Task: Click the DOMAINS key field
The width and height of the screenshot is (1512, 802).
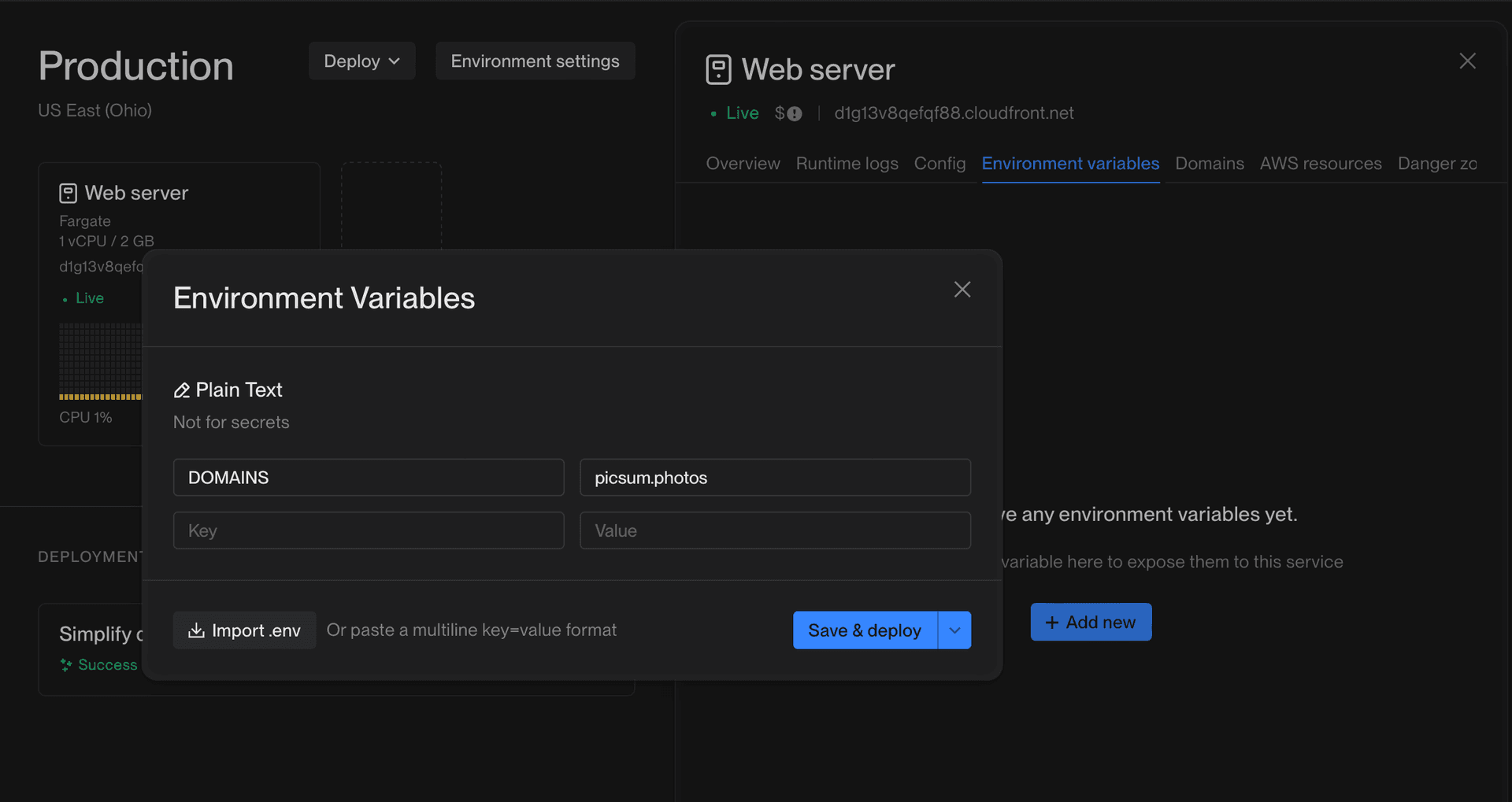Action: click(369, 478)
